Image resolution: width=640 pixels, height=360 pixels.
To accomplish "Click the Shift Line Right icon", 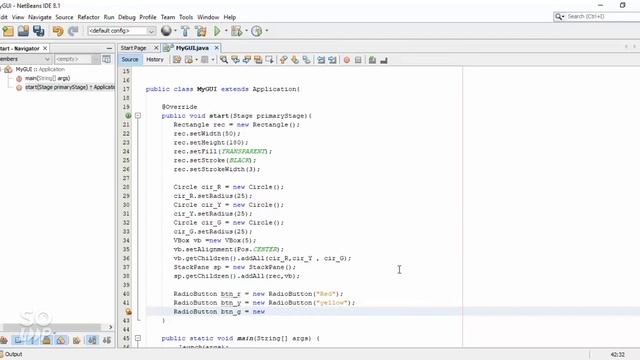I will coord(333,60).
